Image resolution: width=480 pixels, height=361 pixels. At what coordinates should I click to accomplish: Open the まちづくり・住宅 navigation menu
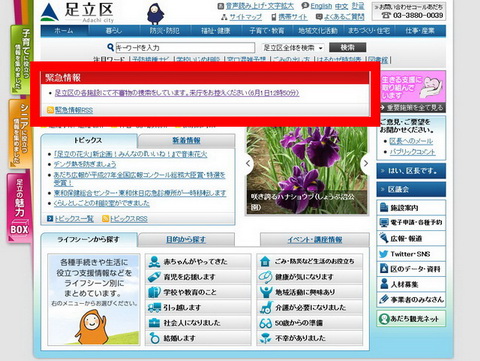click(x=369, y=31)
